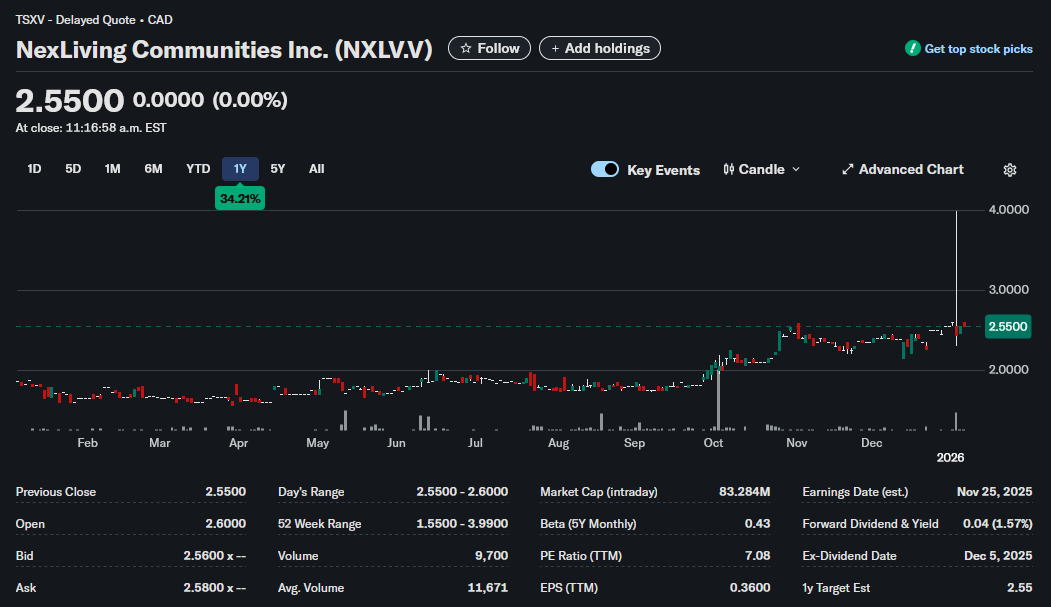Screen dimensions: 1051x607
Task: Click the 3.0000 price axis label
Action: point(1009,289)
